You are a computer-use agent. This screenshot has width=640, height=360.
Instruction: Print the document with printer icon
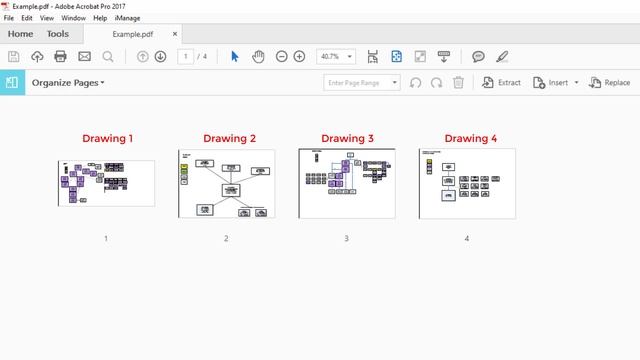pyautogui.click(x=60, y=56)
